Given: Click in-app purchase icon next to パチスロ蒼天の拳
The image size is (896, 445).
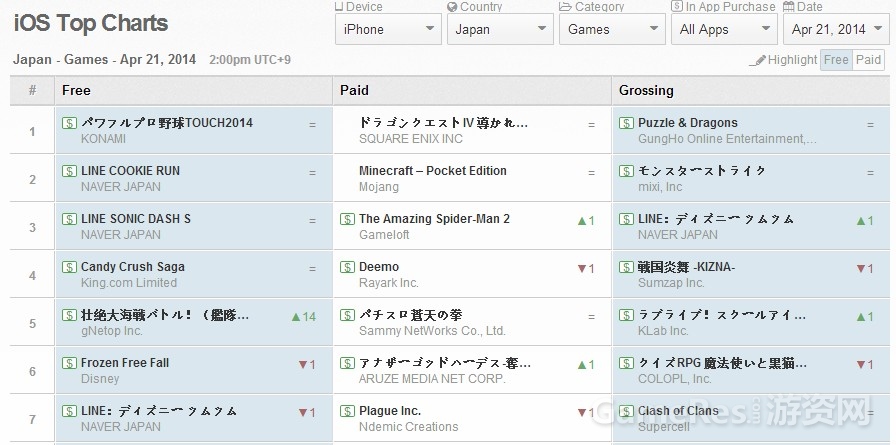Looking at the screenshot, I should coord(347,315).
